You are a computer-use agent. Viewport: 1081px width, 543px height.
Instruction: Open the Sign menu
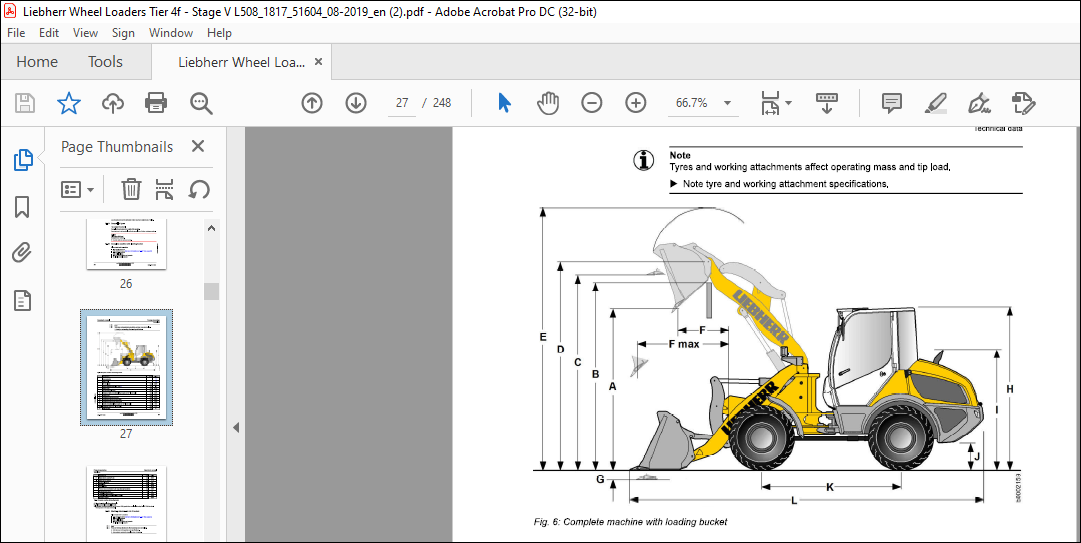point(123,32)
